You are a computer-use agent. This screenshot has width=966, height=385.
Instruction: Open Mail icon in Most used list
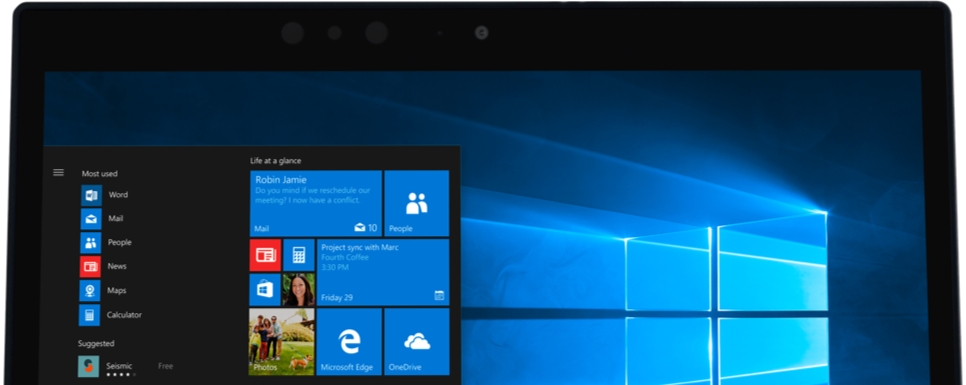91,219
